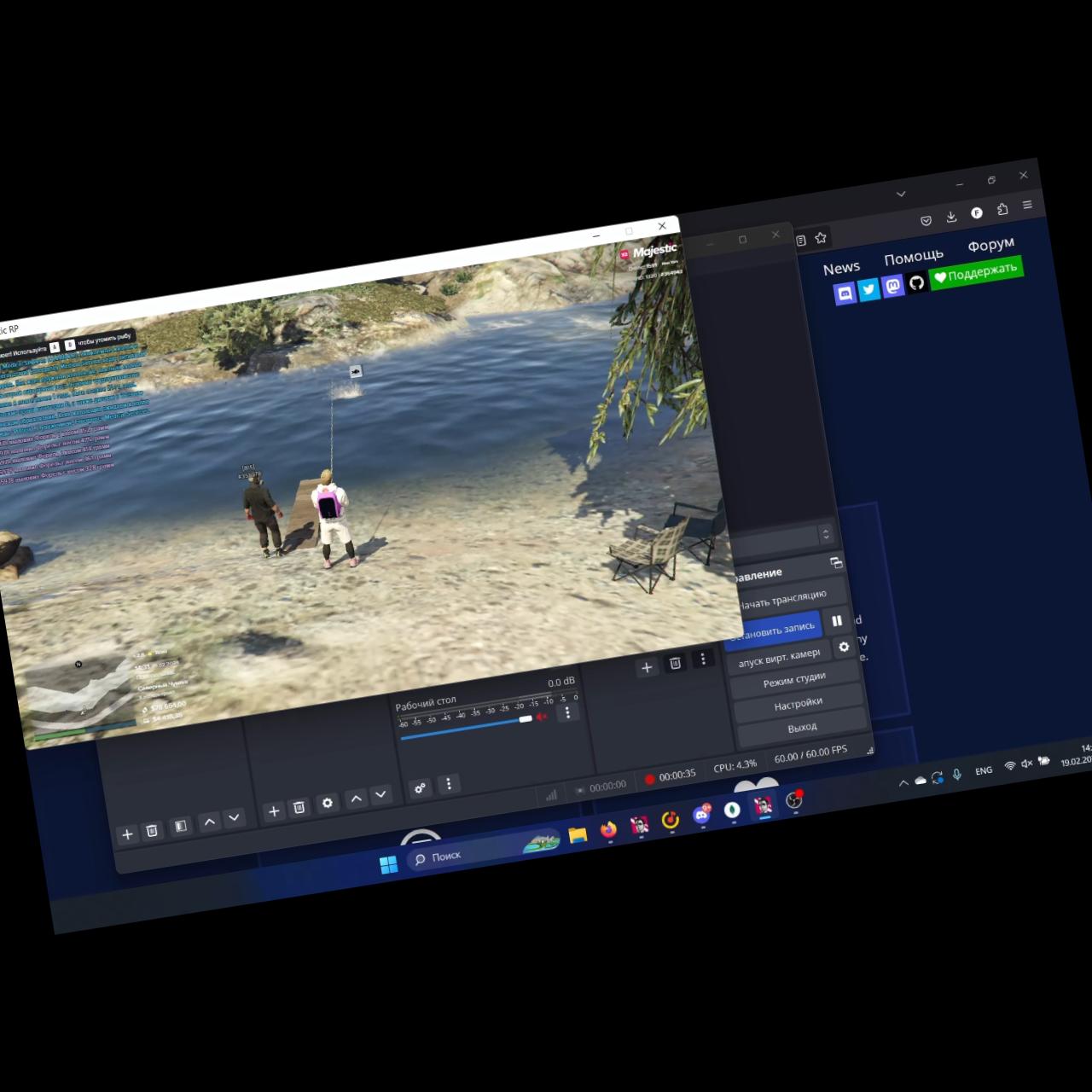Open the Discord social icon on website
Image resolution: width=1092 pixels, height=1092 pixels.
click(845, 293)
